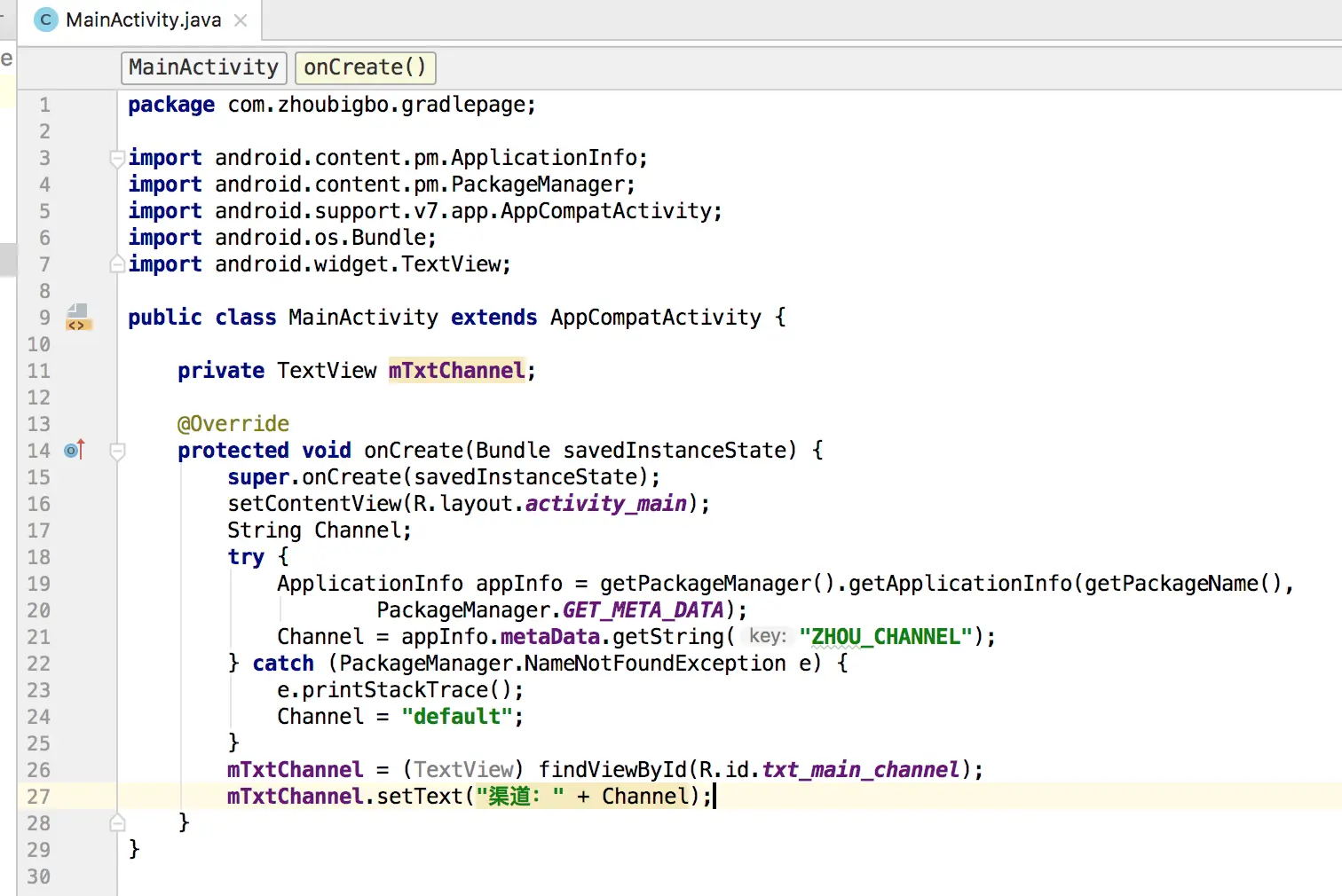Click the savedInstanceState parameter on line 14
The image size is (1342, 896).
tap(674, 451)
